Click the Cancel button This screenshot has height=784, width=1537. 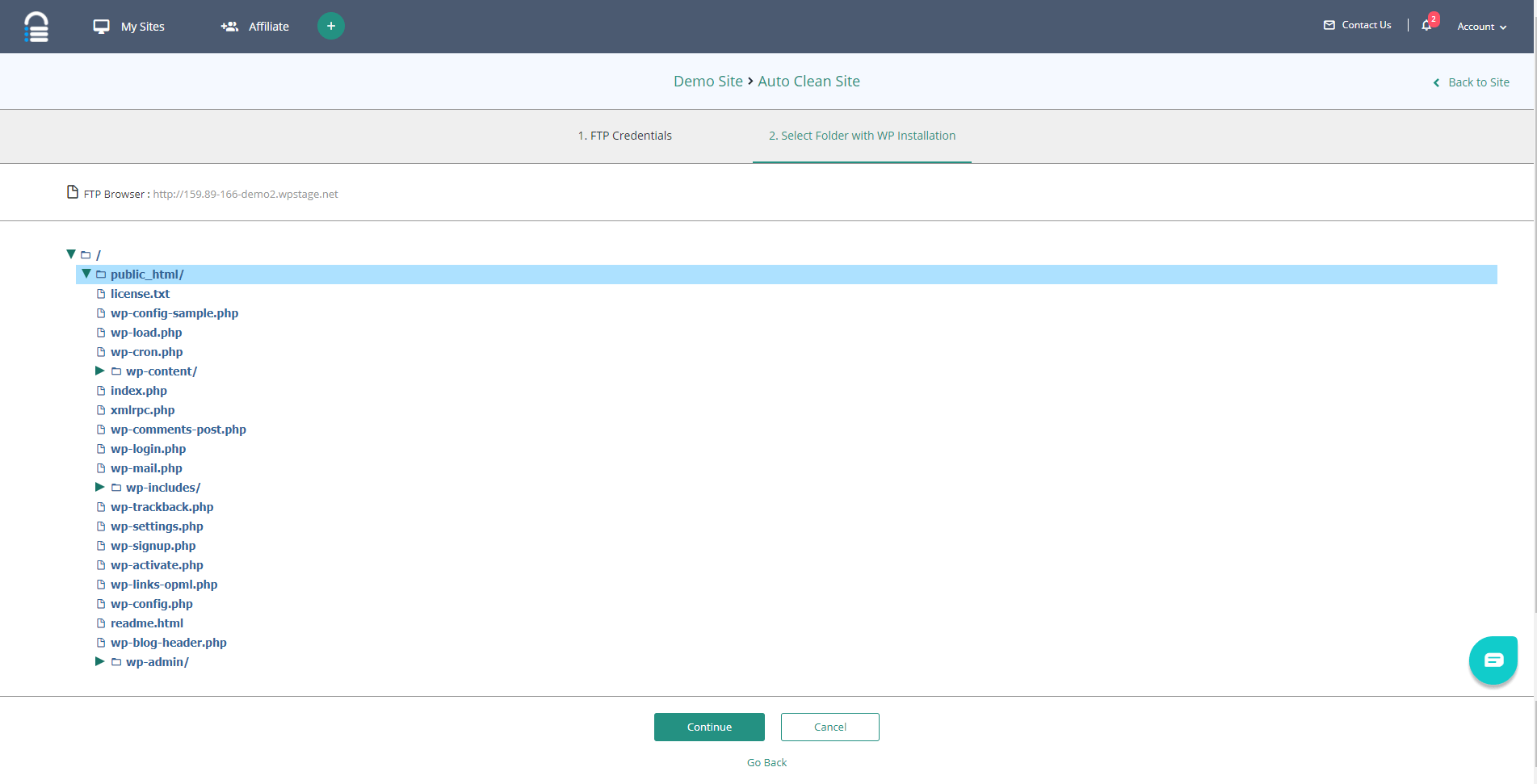tap(829, 727)
